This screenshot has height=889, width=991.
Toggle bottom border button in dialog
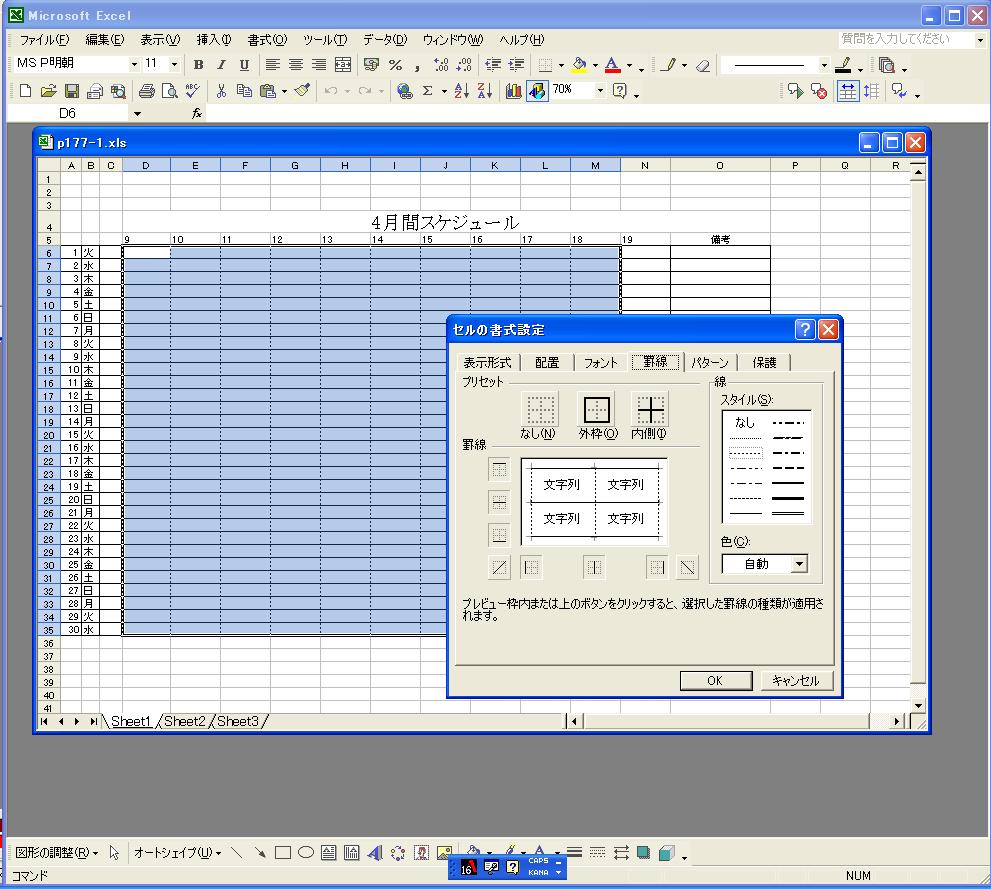[499, 535]
